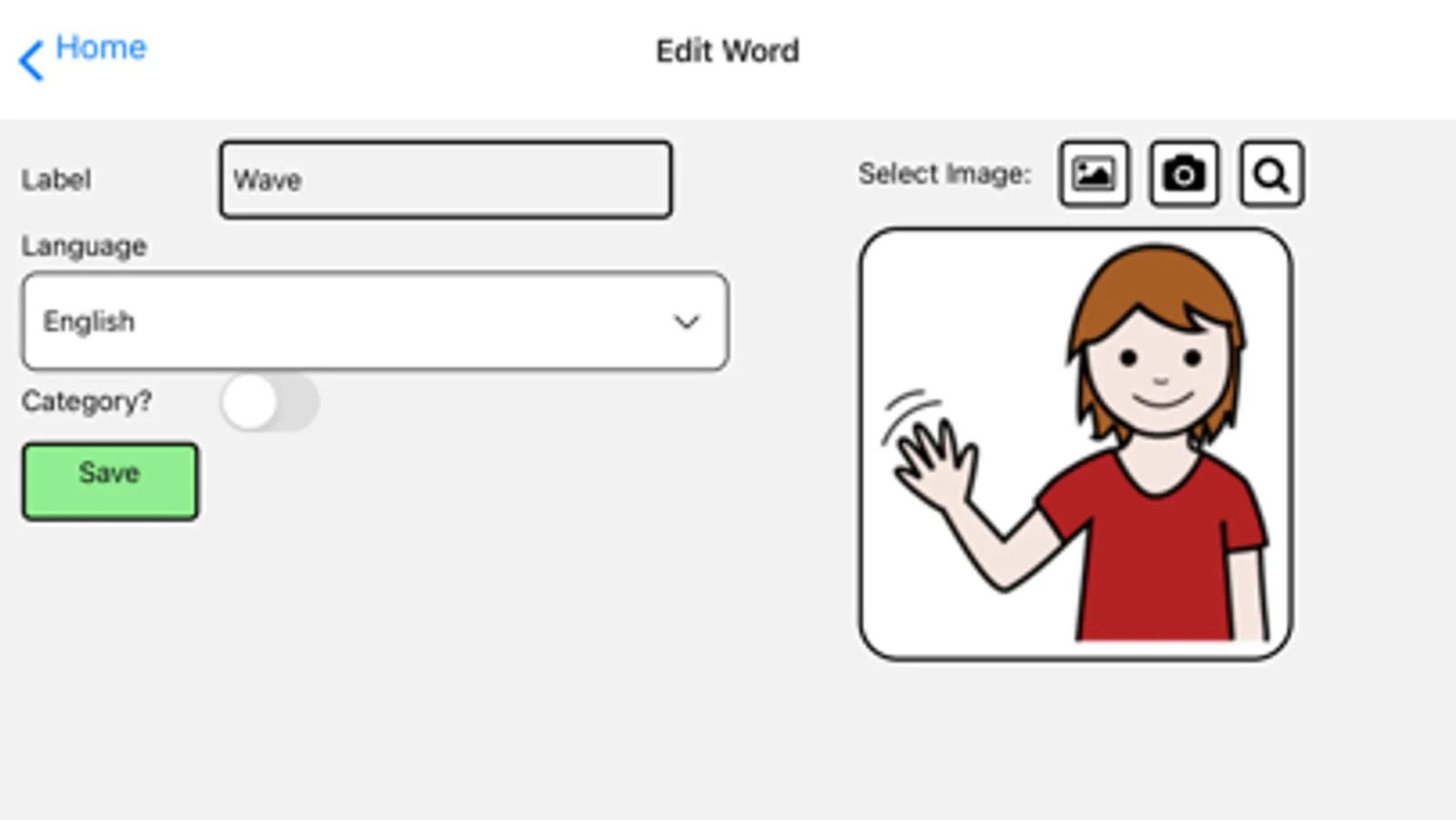The width and height of the screenshot is (1456, 820).
Task: Click the Category? caption text
Action: [87, 401]
